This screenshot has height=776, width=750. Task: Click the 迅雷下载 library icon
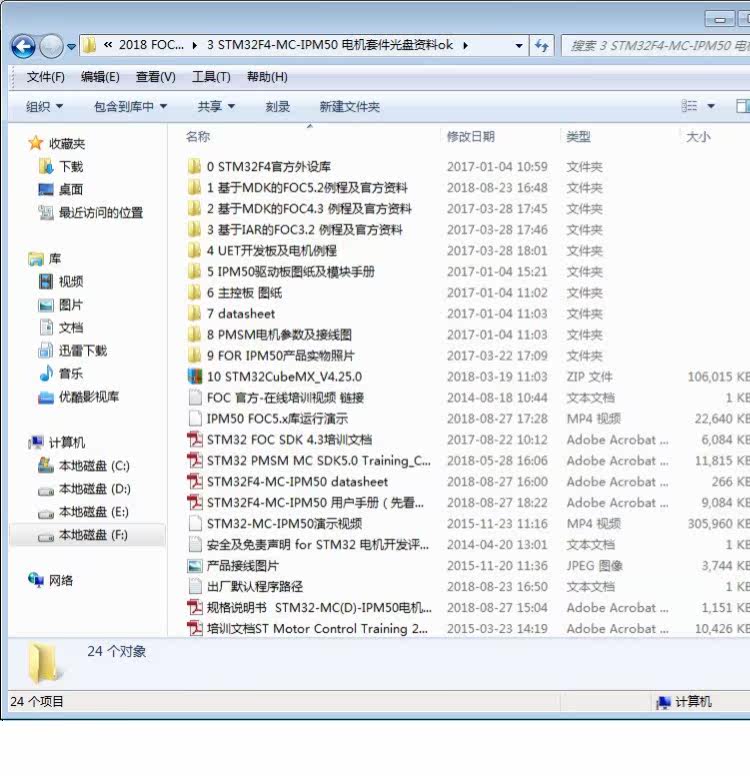(46, 350)
